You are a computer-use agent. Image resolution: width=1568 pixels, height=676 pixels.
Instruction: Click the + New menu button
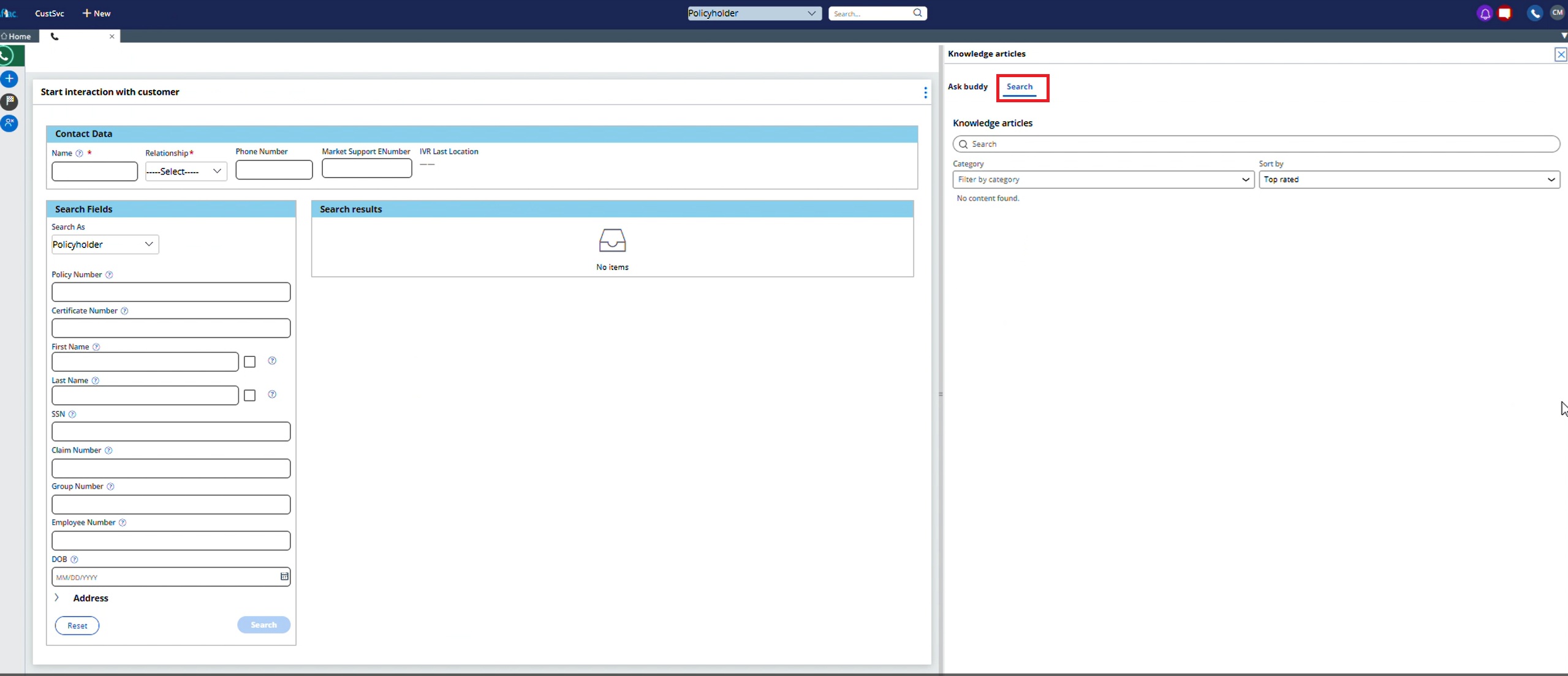pos(96,13)
